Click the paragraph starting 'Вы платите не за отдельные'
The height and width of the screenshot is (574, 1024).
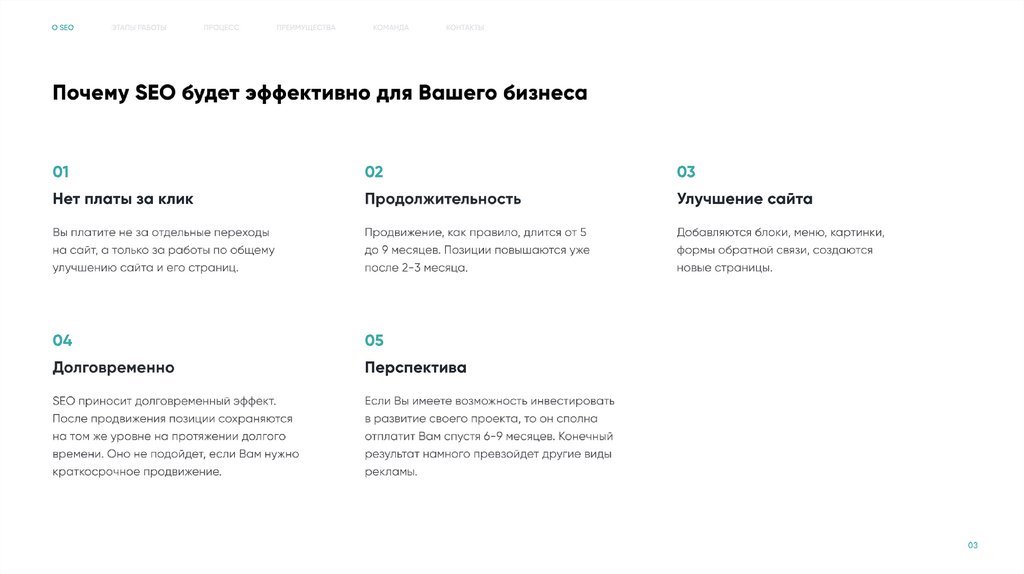pyautogui.click(x=163, y=250)
